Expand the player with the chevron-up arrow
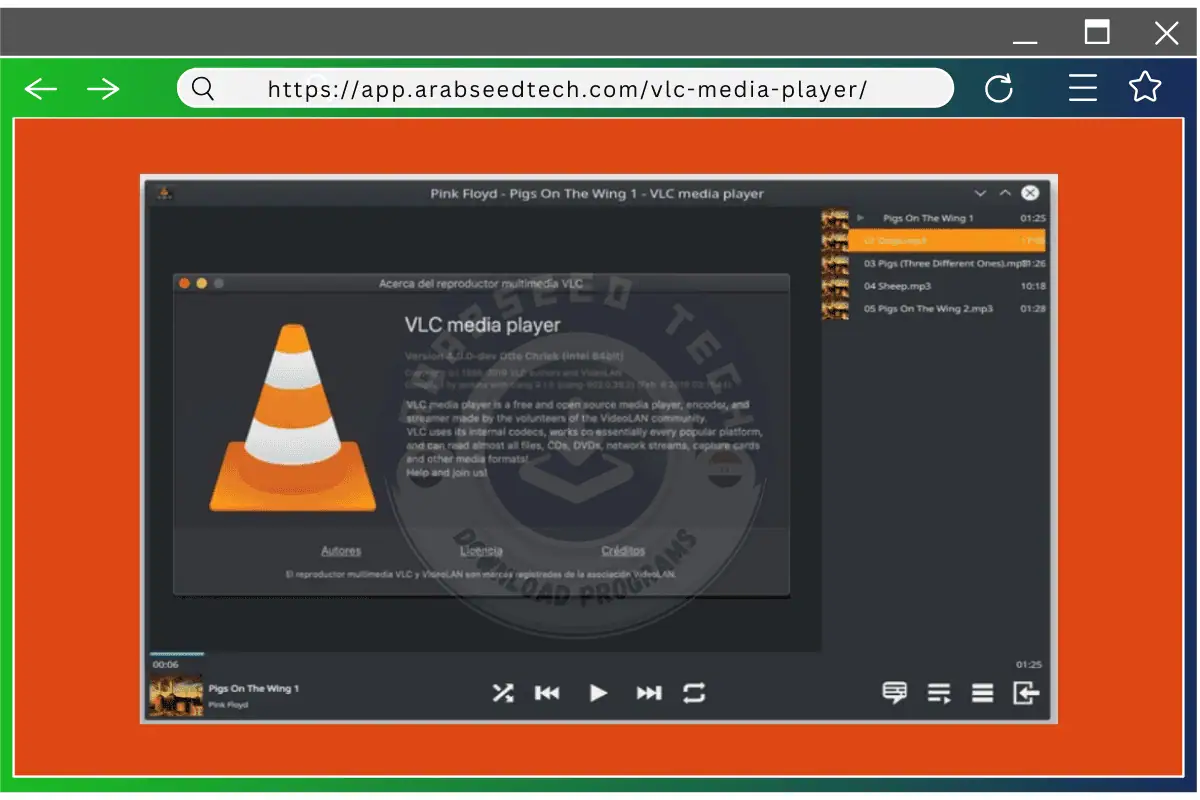 (x=1005, y=192)
